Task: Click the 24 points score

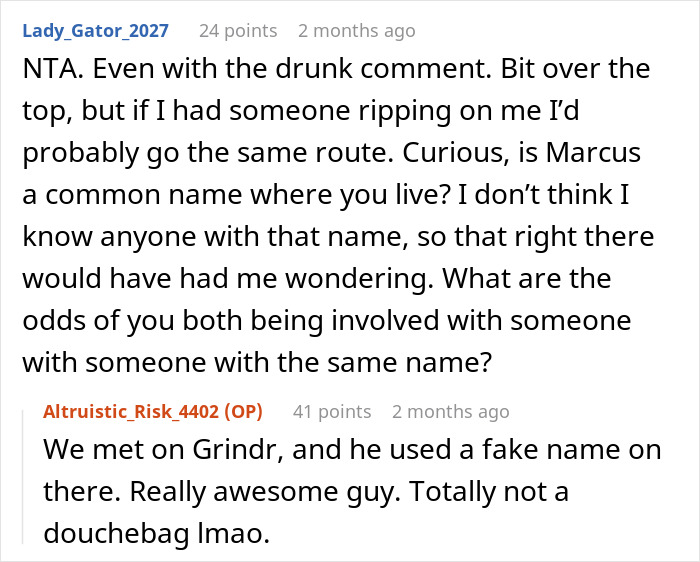Action: tap(238, 31)
